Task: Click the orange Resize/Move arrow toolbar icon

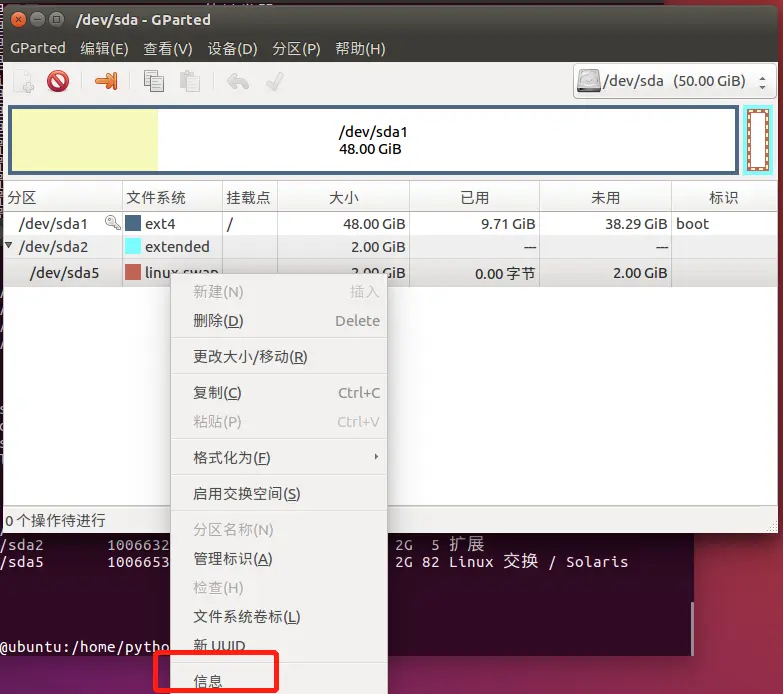Action: (106, 81)
